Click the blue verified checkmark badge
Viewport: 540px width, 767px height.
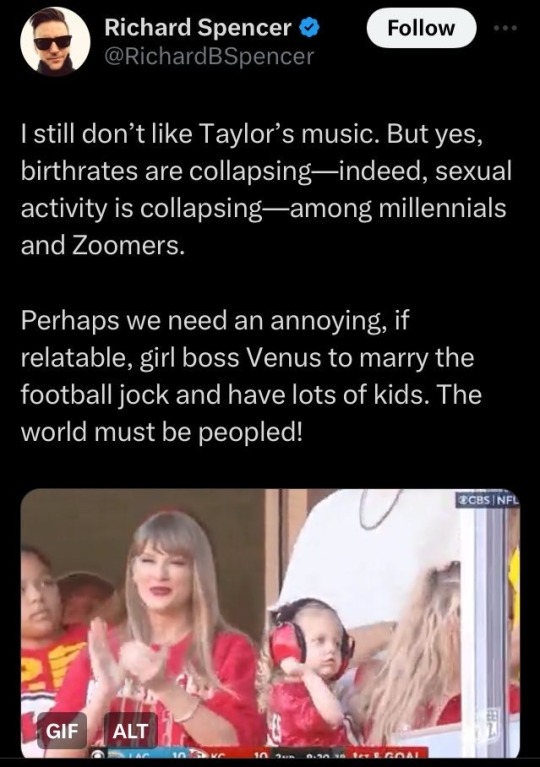309,27
